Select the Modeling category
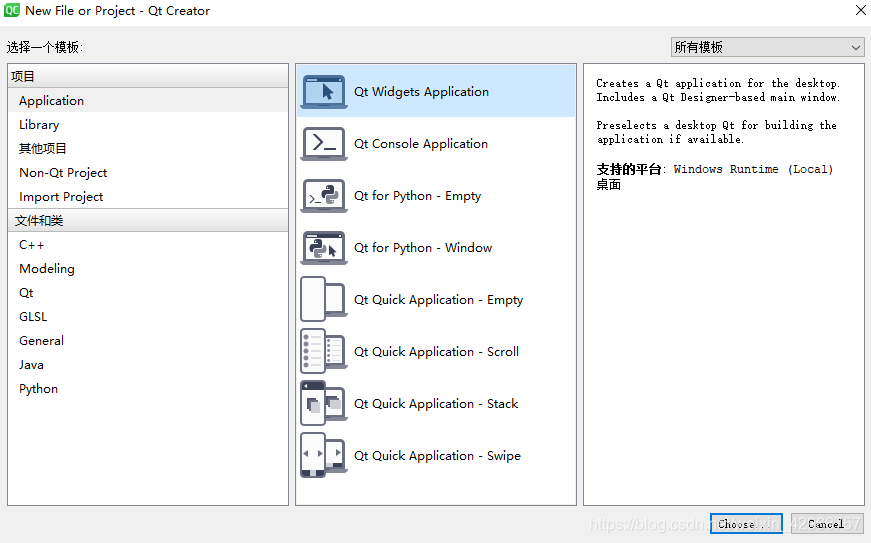This screenshot has height=543, width=871. (148, 269)
